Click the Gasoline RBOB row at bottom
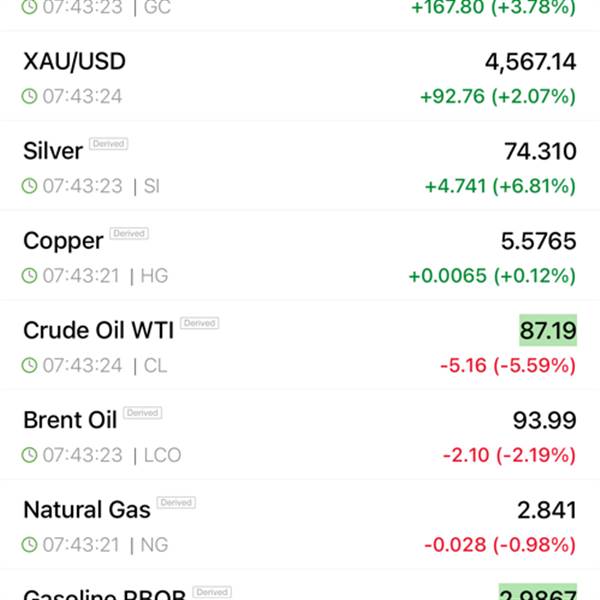 coord(100,592)
